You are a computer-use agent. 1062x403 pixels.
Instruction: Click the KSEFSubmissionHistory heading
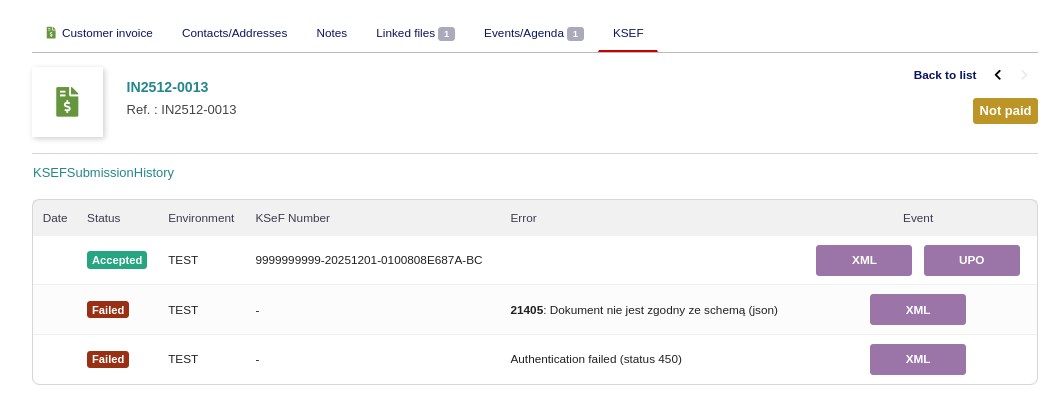click(x=103, y=172)
